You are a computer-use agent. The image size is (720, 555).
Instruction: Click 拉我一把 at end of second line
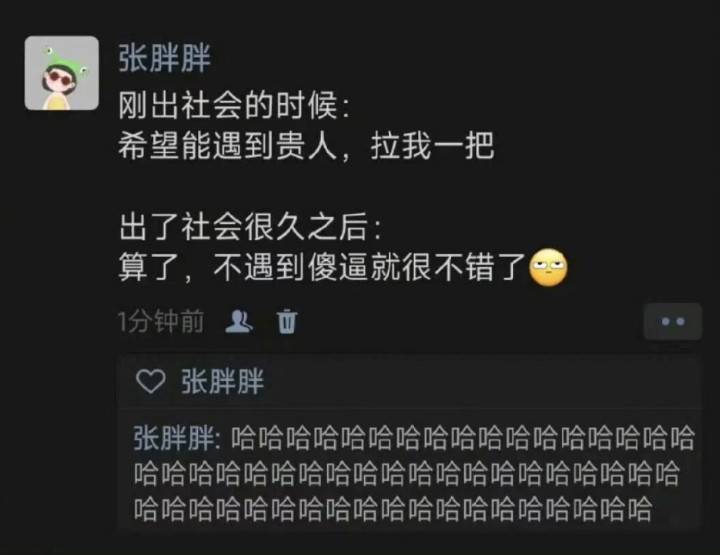(432, 146)
